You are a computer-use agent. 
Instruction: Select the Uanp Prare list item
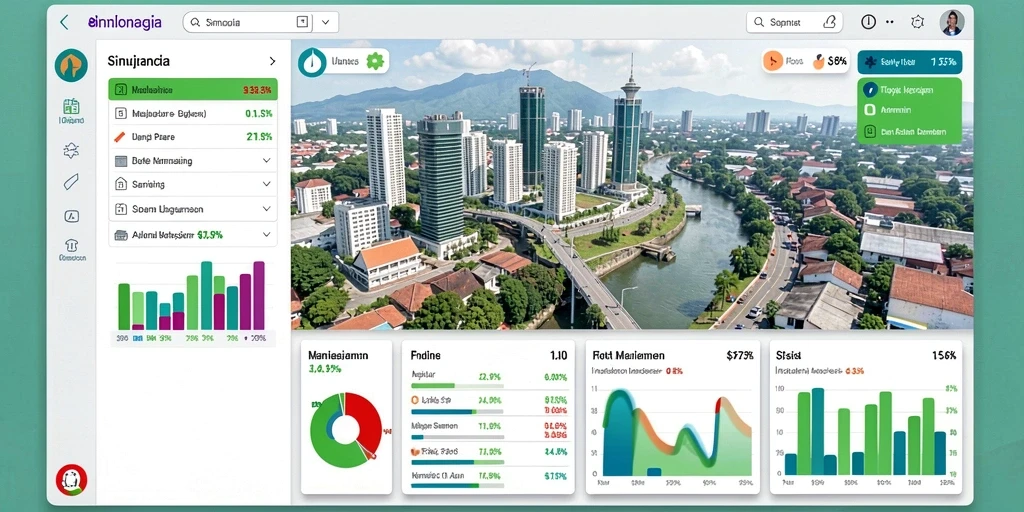coord(193,137)
